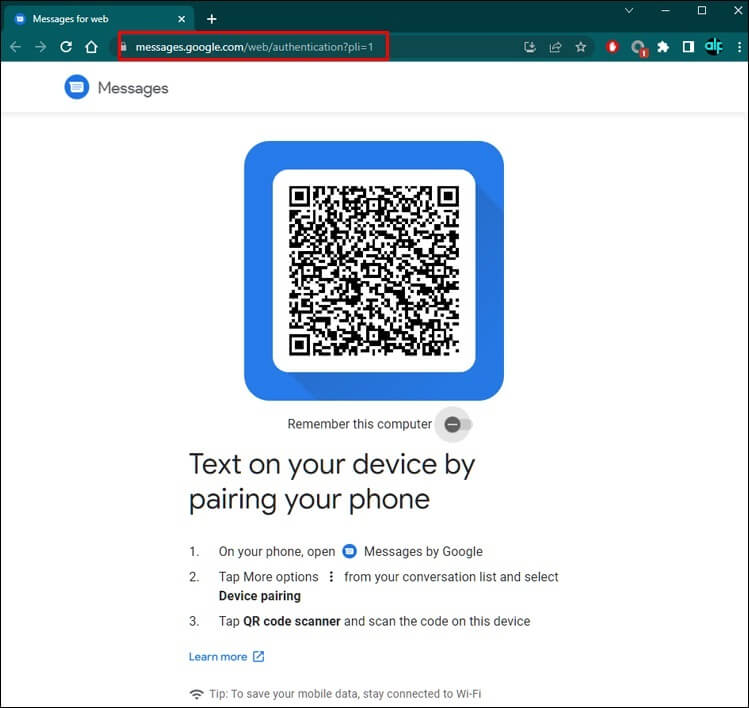Reload the Messages for web page
Image resolution: width=749 pixels, height=708 pixels.
[x=66, y=47]
